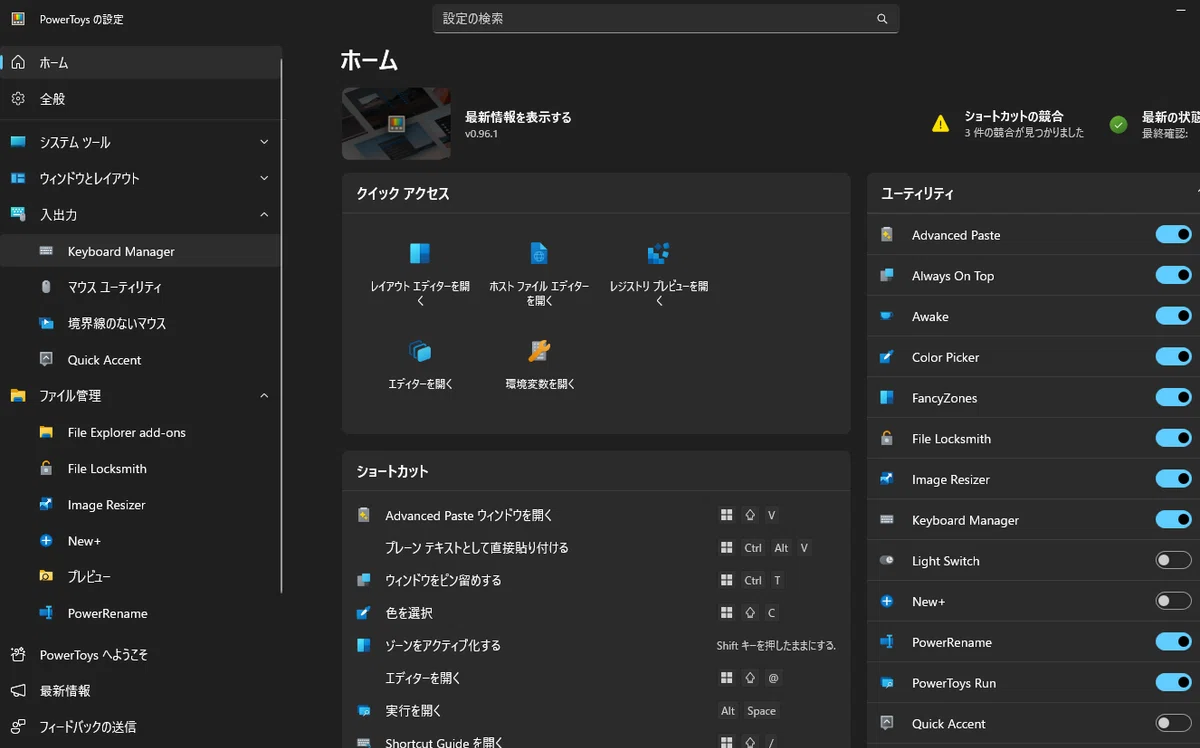Click the Advanced Paste icon in the utilities list
This screenshot has width=1200, height=748.
click(x=887, y=235)
